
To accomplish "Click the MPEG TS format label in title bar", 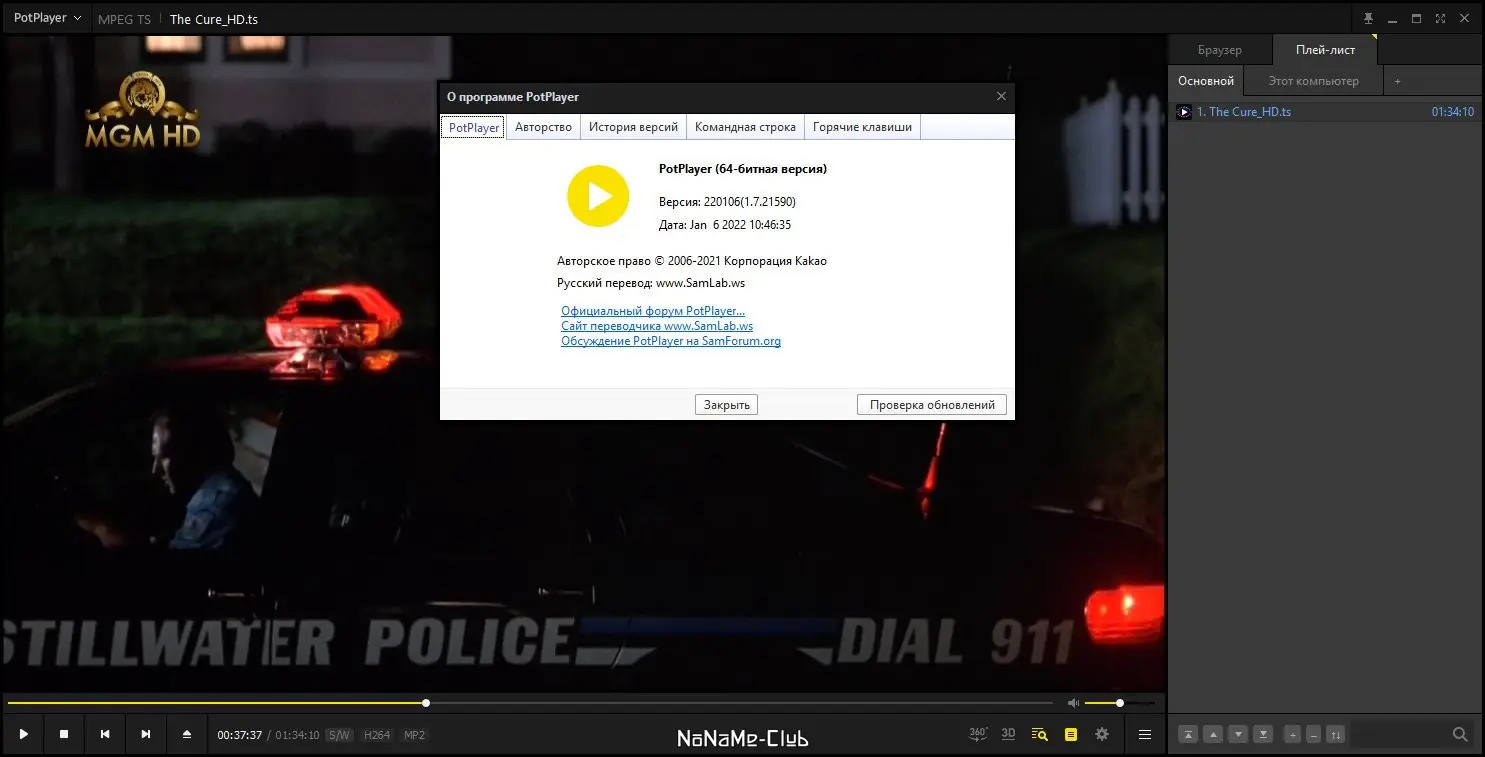I will (x=124, y=19).
